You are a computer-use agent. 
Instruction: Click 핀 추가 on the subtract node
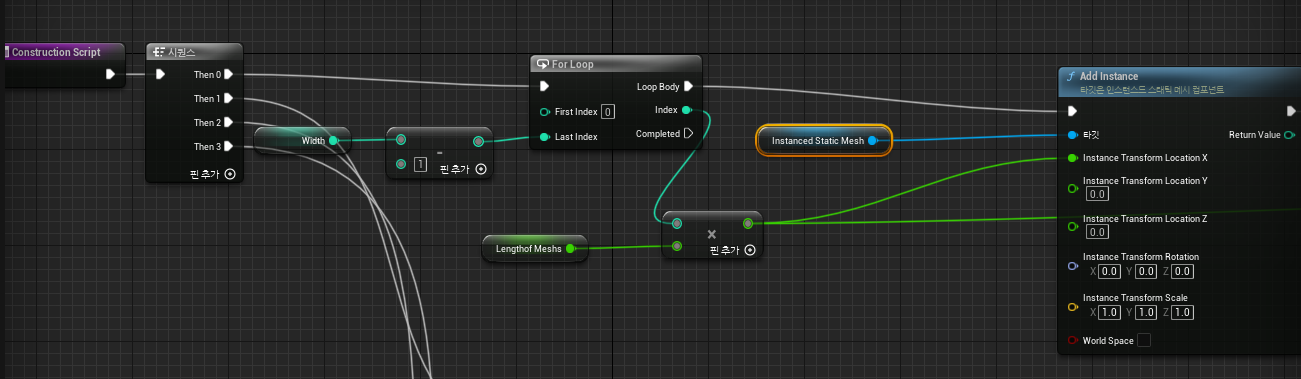click(463, 168)
